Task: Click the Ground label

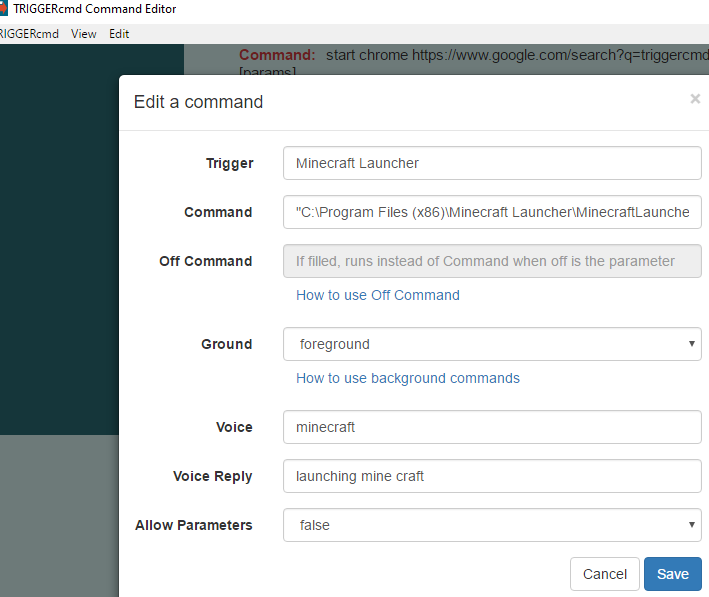Action: pyautogui.click(x=227, y=344)
